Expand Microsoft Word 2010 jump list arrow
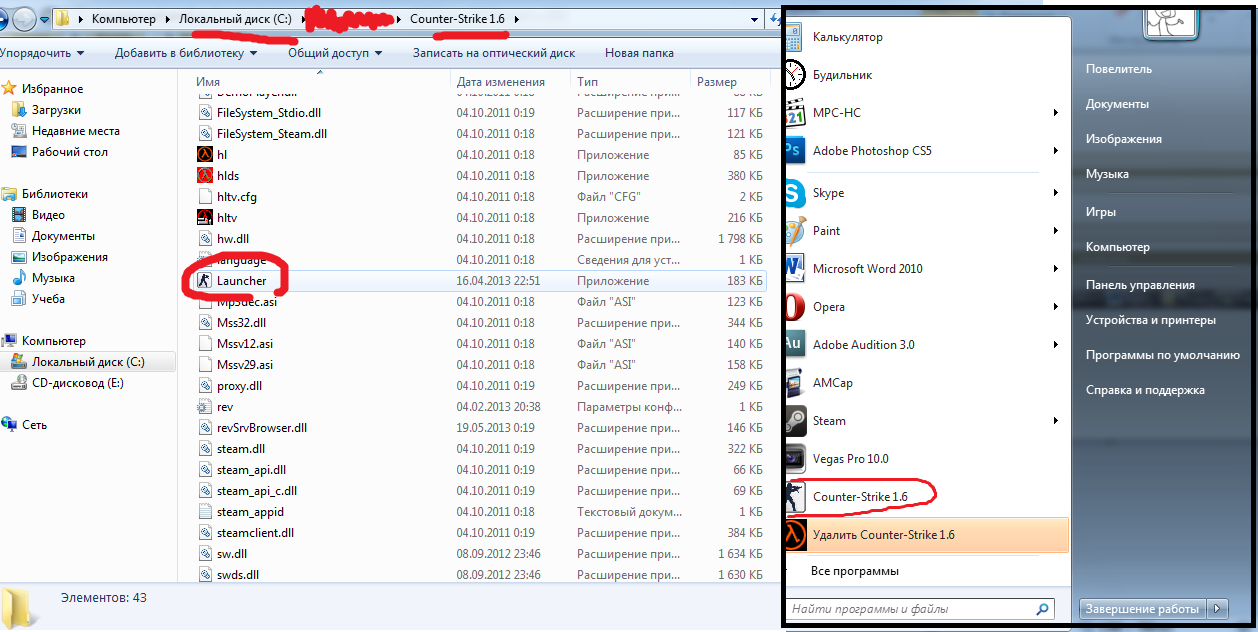The image size is (1258, 632). (x=1056, y=269)
